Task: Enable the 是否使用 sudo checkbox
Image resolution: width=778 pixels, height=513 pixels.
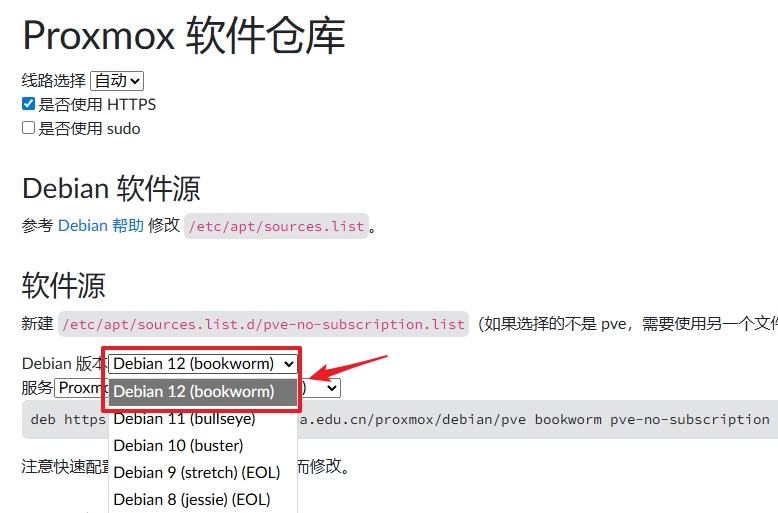Action: [28, 128]
